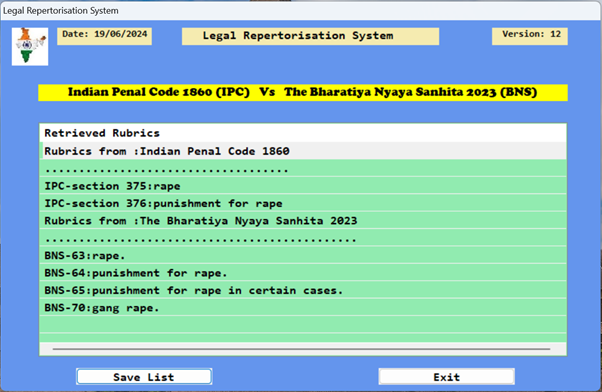Select the 'BNS-70:gang rape.' row

coord(303,308)
